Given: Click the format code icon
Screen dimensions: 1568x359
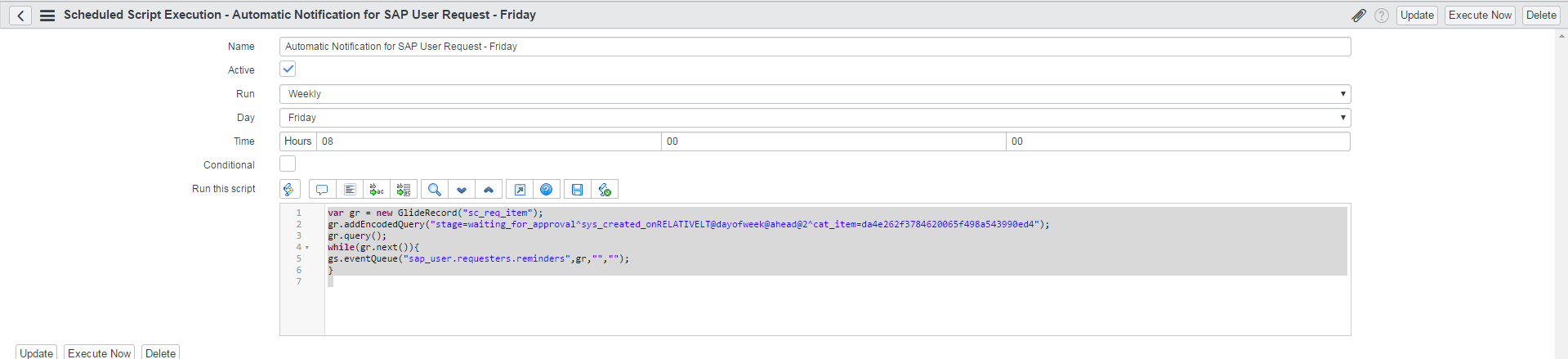Looking at the screenshot, I should (x=350, y=190).
